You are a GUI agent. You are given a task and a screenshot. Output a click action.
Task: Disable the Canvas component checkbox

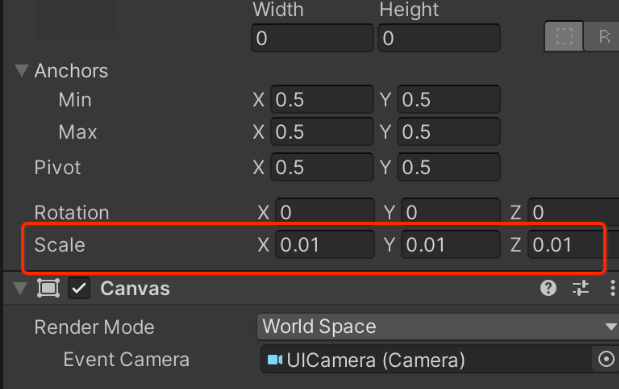[79, 288]
